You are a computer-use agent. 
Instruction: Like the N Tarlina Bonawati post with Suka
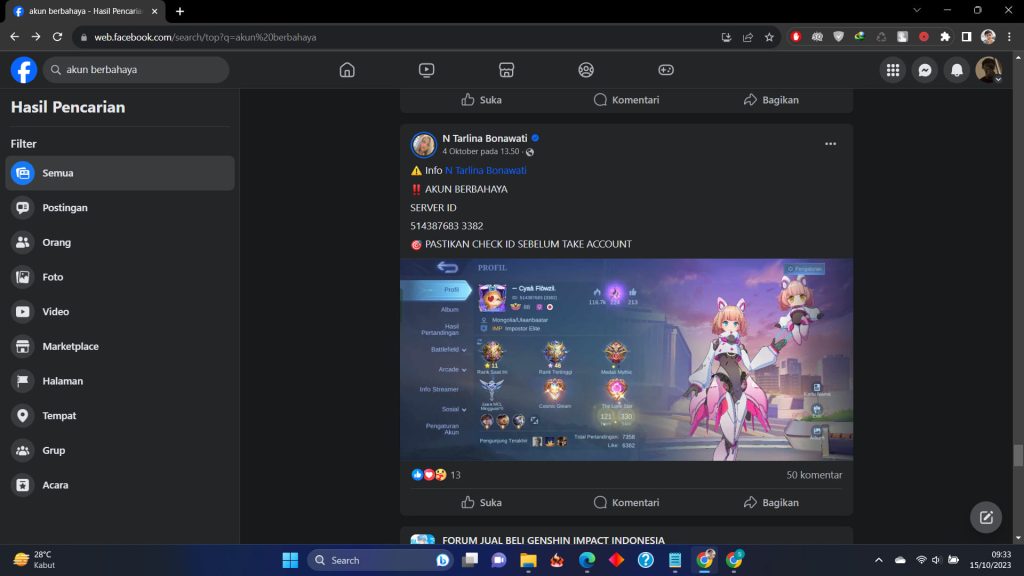481,502
